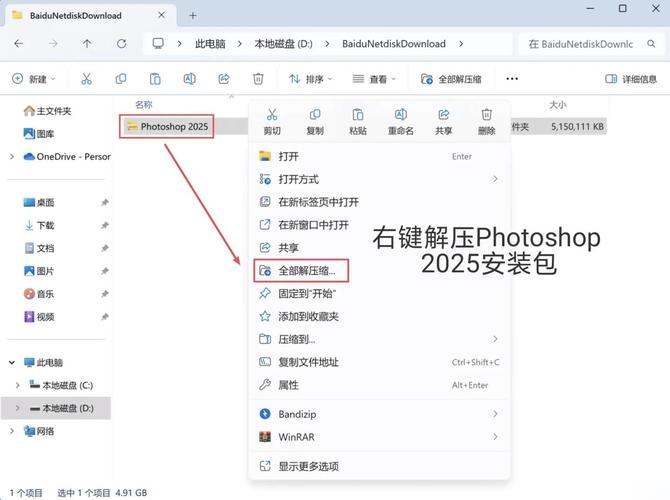670x500 pixels.
Task: Click the toolbar Cut scissors icon
Action: tap(86, 79)
